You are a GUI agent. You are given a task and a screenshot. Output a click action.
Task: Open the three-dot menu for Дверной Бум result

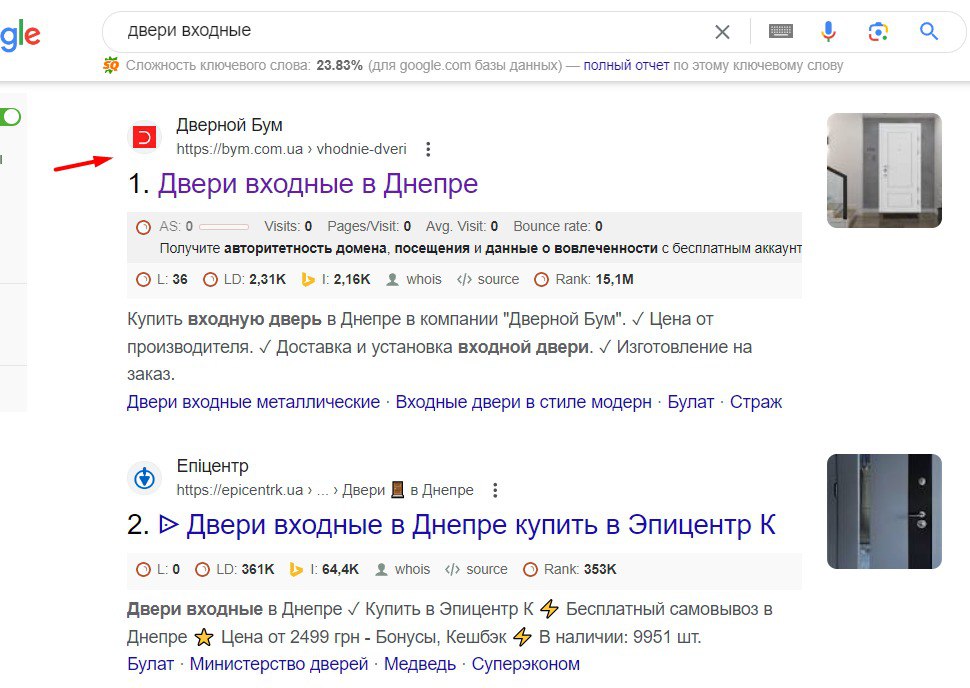428,149
